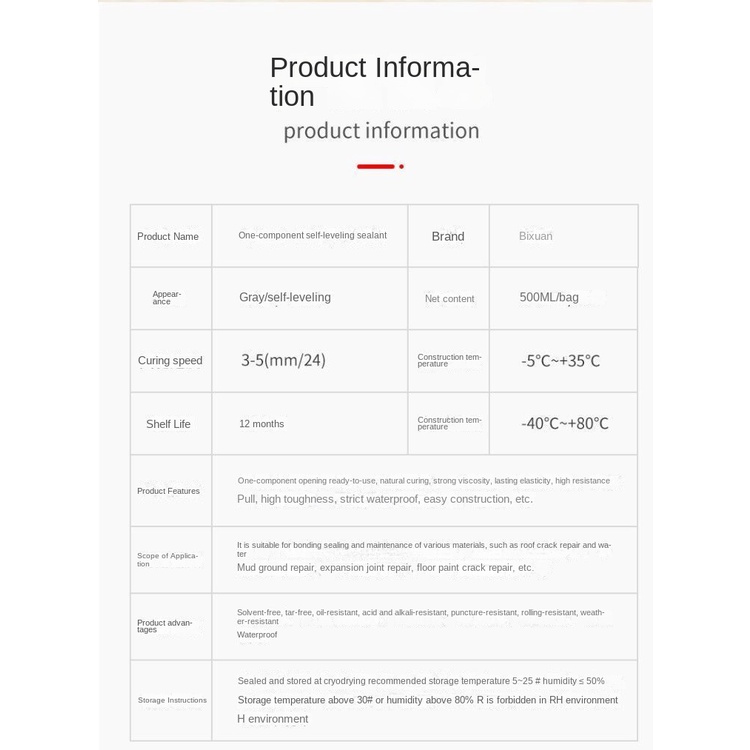Select the "Bixuan" brand value
Image resolution: width=750 pixels, height=750 pixels.
tap(536, 237)
